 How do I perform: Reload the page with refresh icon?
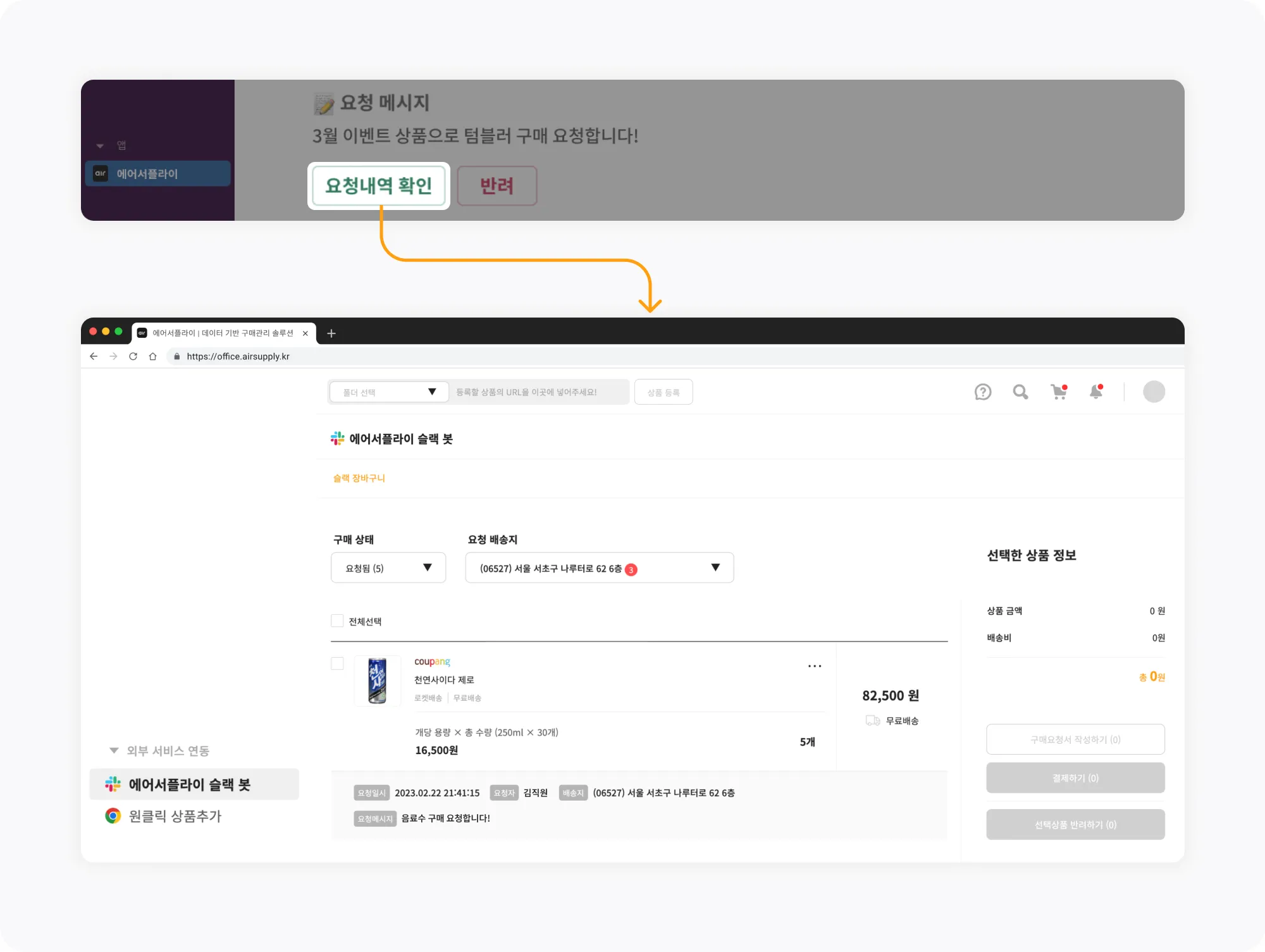point(133,356)
